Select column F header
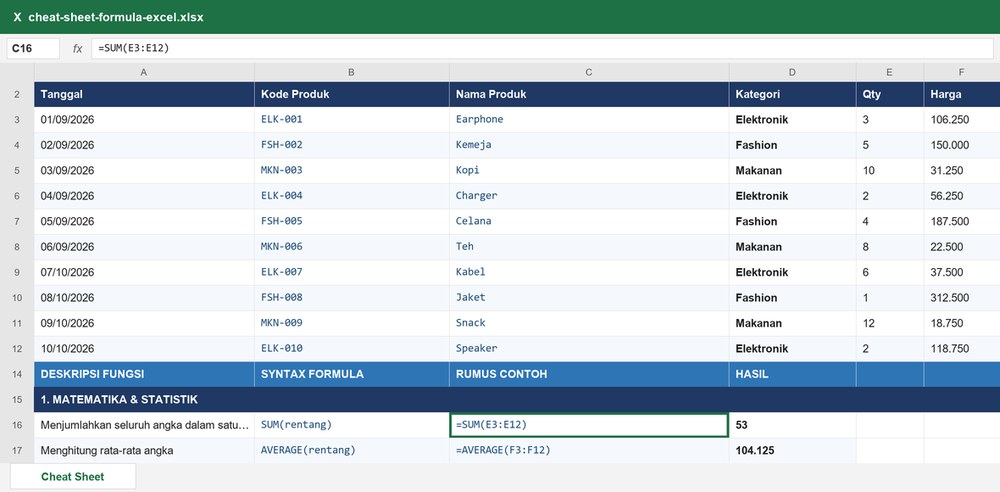1000x492 pixels. click(x=962, y=72)
